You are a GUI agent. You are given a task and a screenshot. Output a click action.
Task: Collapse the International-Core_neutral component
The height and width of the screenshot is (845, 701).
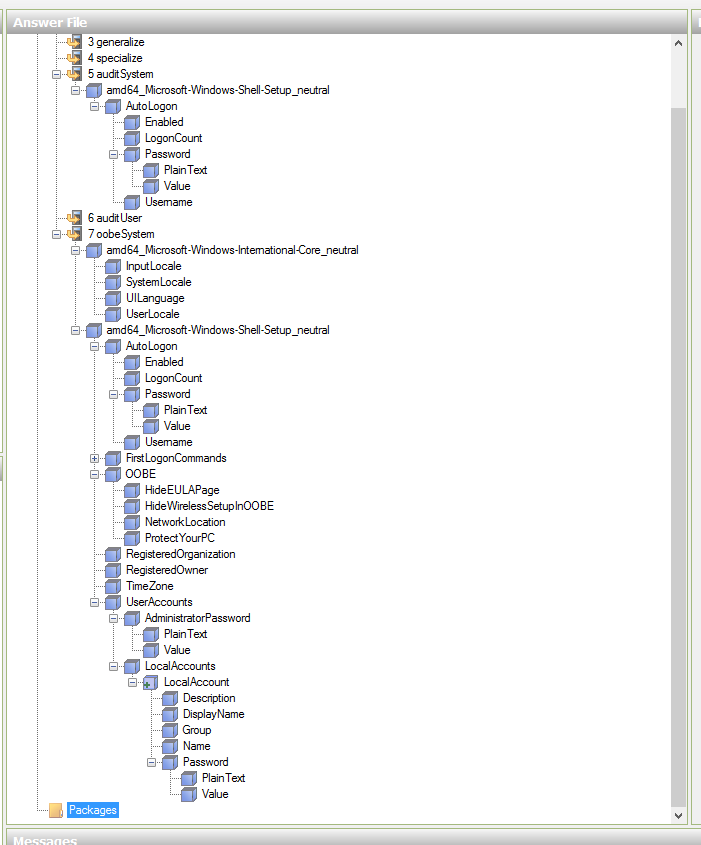click(x=75, y=251)
